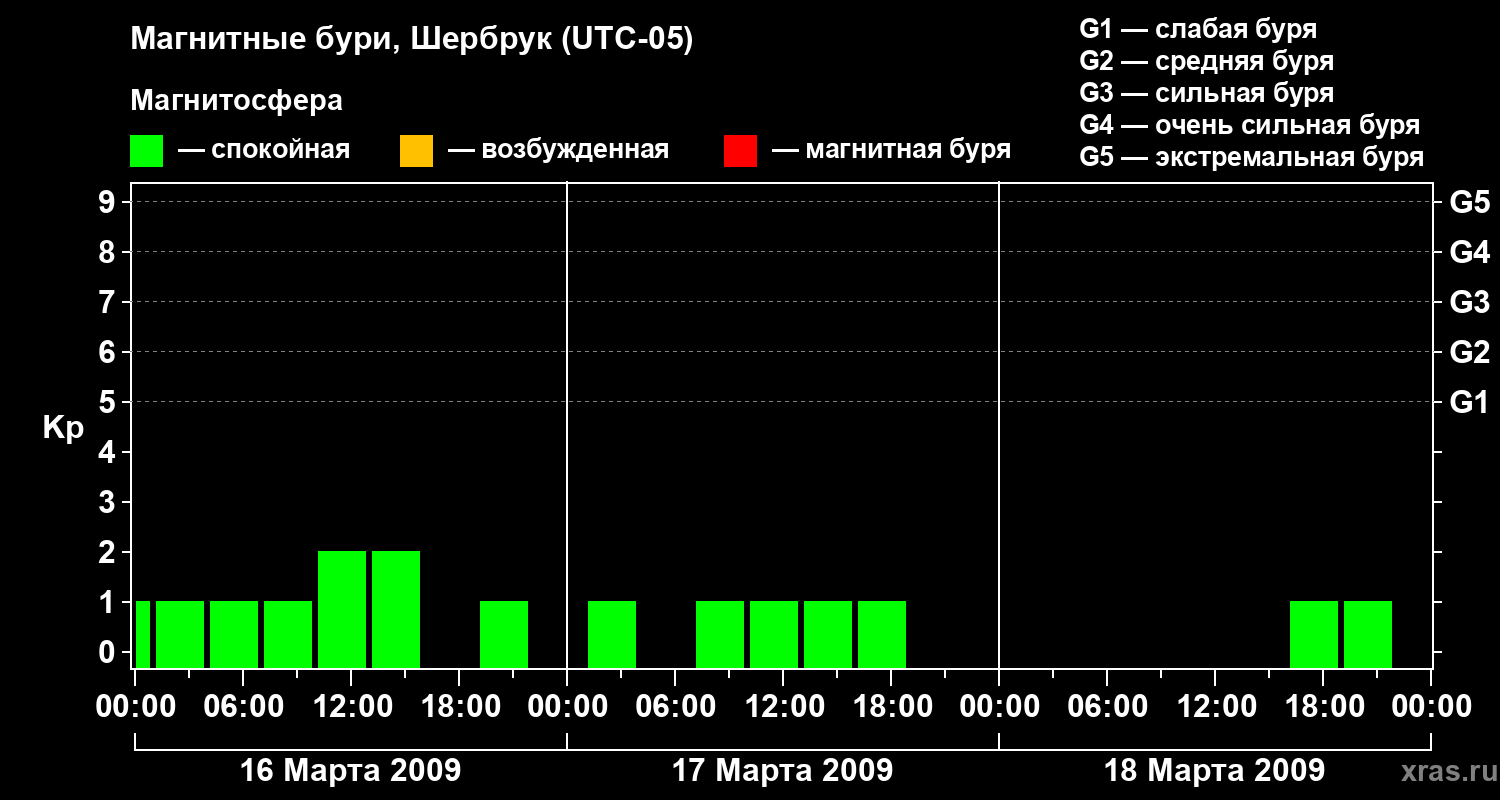
Task: Click the 'Магнитосфера' heading
Action: click(236, 101)
